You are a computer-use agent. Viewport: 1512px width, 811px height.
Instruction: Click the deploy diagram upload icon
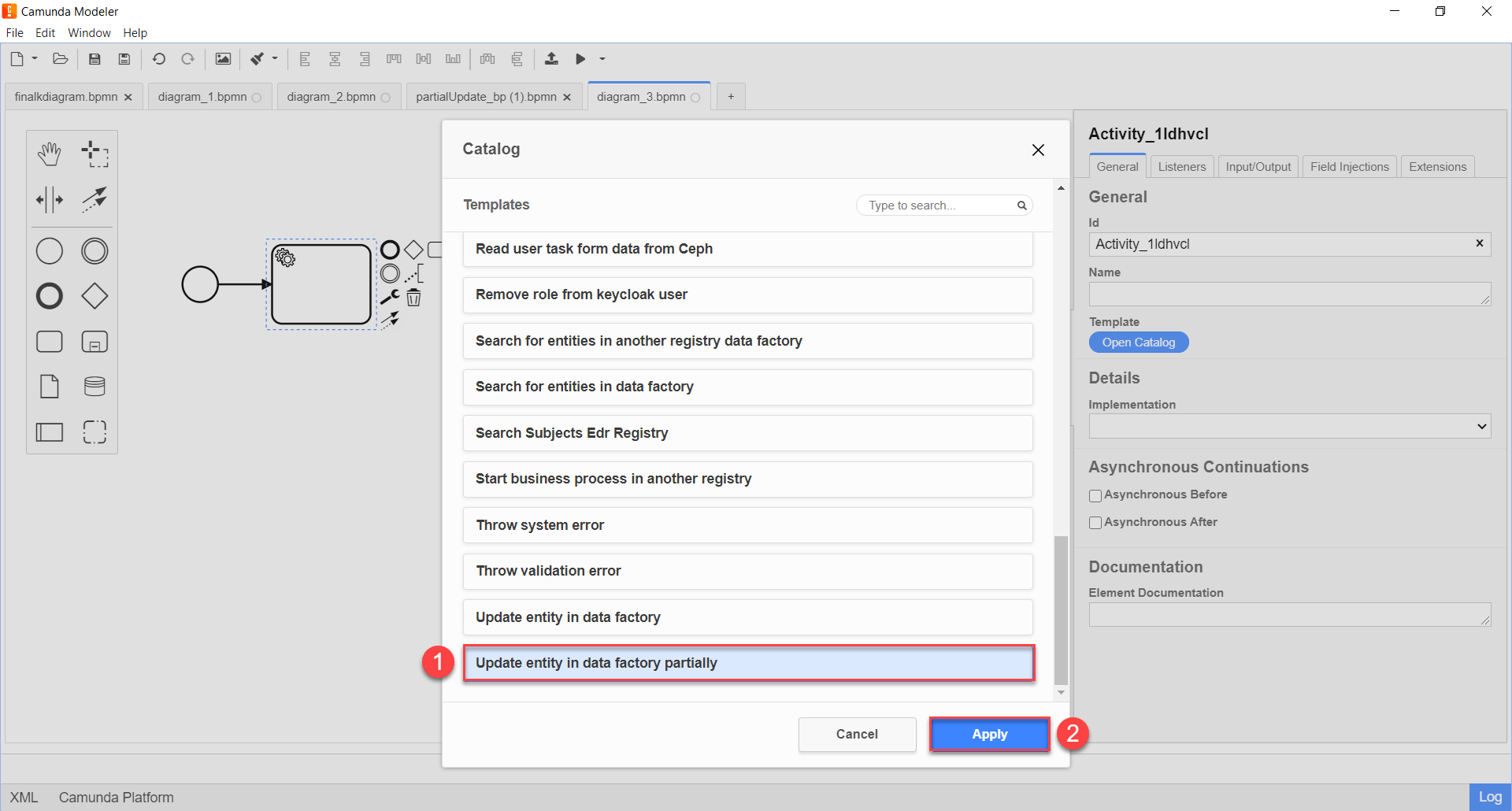(551, 59)
